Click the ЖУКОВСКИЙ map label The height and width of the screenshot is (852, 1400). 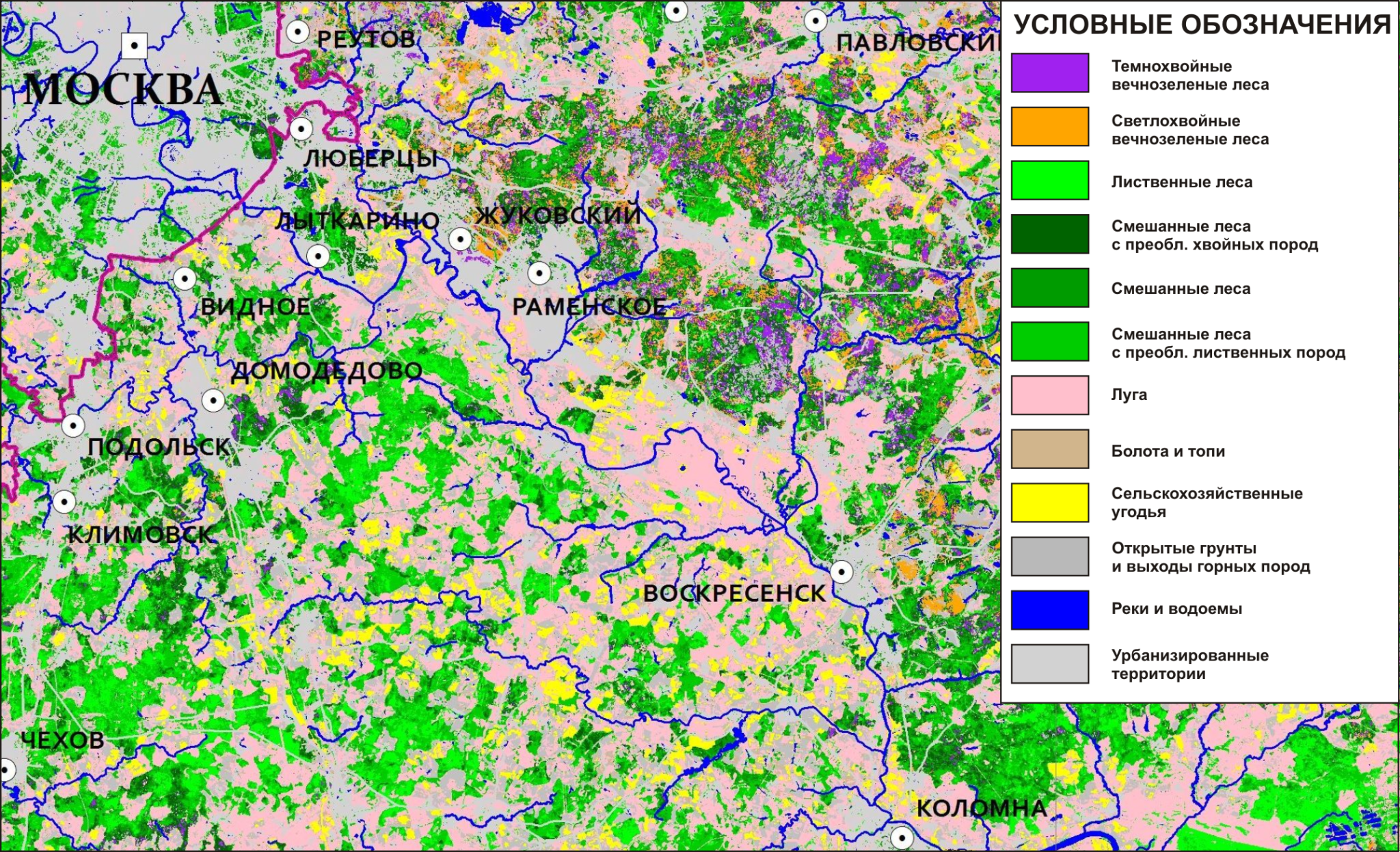pos(558,215)
